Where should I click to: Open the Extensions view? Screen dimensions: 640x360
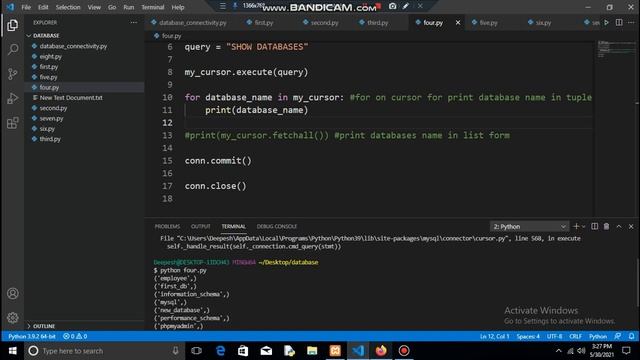pos(13,123)
